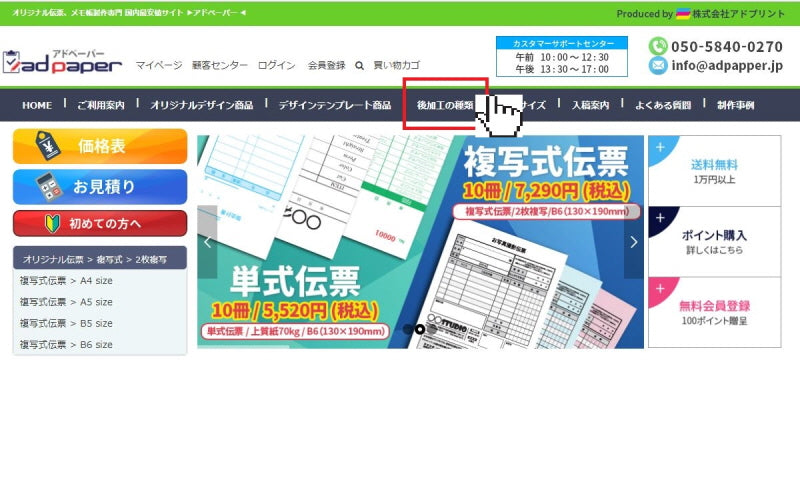Open オリジナルデザイン商品 menu
Screen dimensions: 800x480
[x=202, y=105]
